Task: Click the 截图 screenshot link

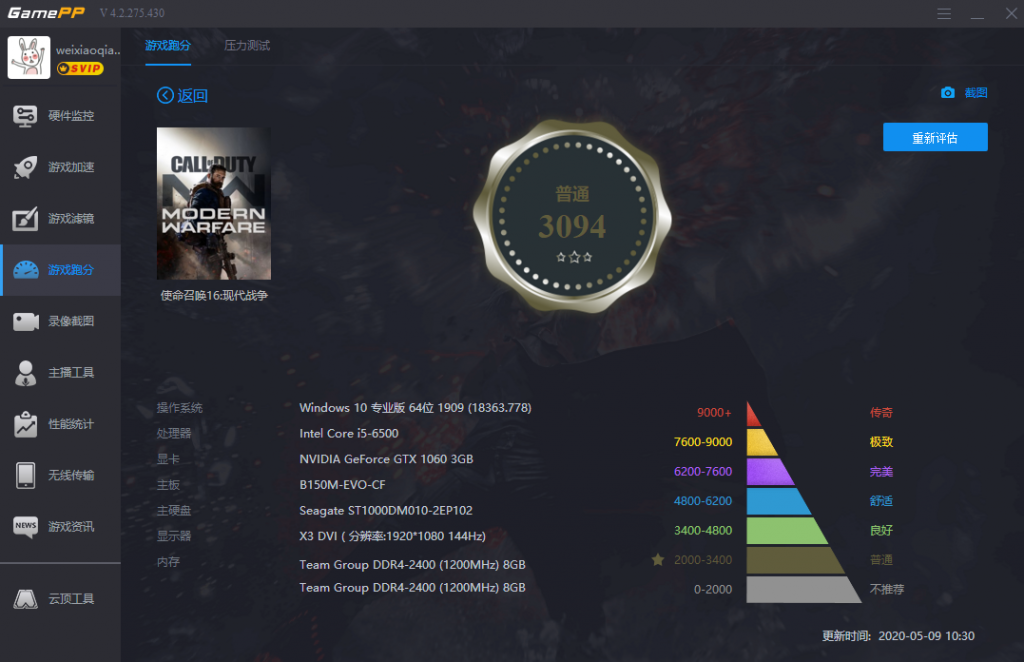Action: point(976,93)
